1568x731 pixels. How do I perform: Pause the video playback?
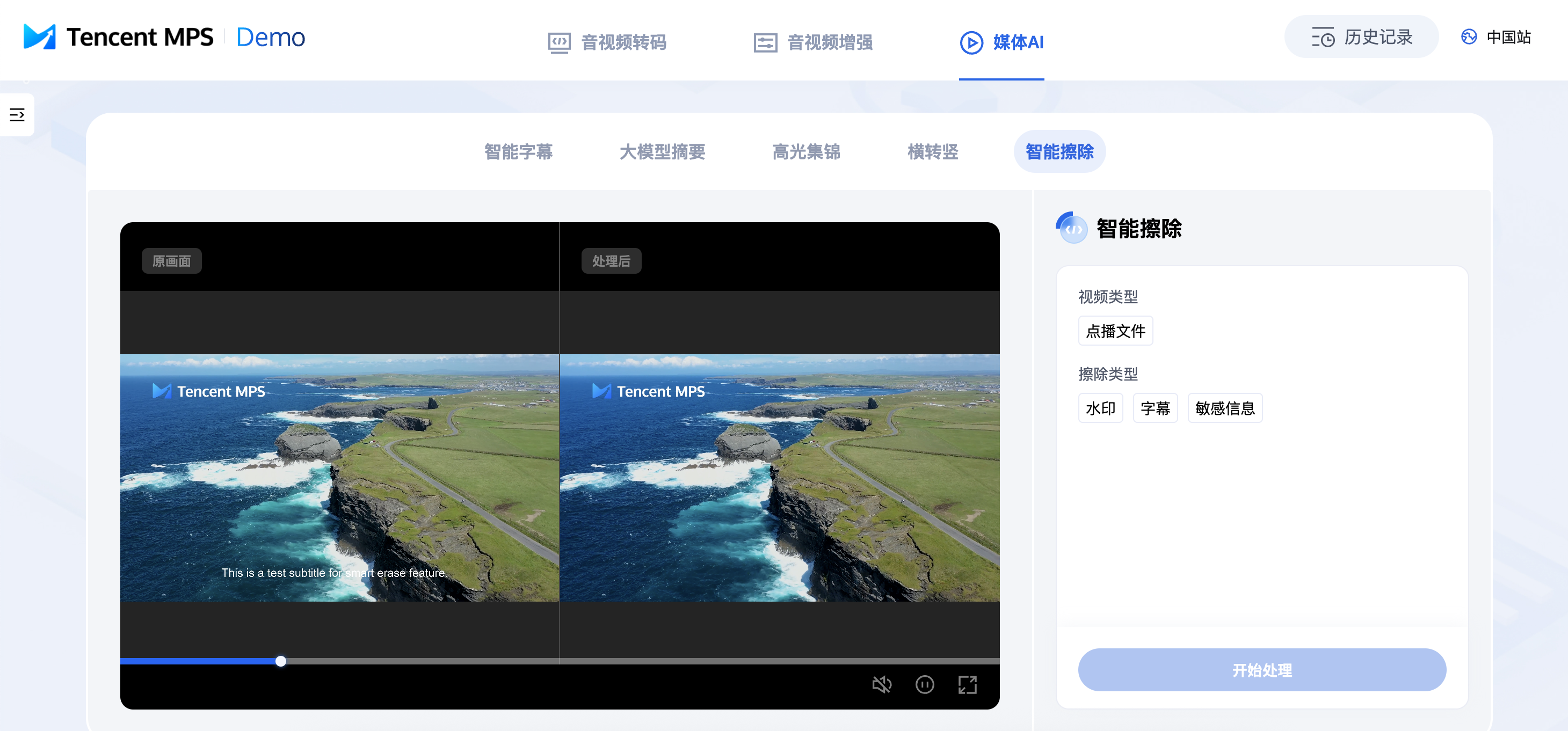tap(924, 685)
